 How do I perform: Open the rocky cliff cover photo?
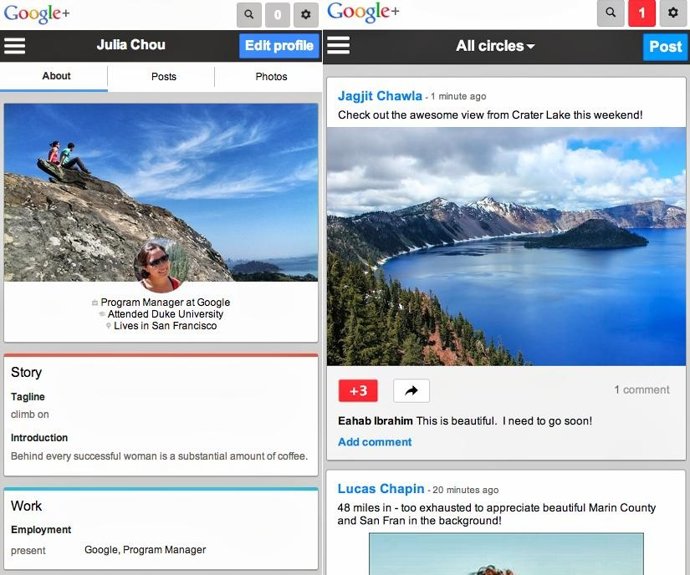(x=161, y=193)
